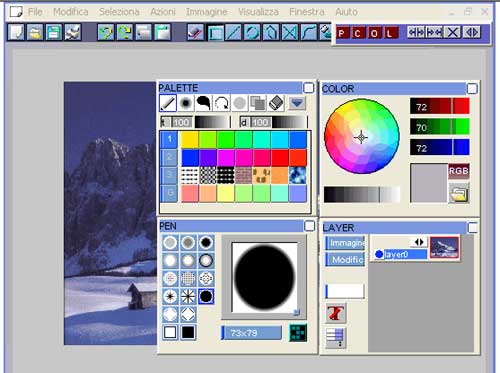This screenshot has height=373, width=500.
Task: Click the new document toolbar icon
Action: pyautogui.click(x=16, y=33)
